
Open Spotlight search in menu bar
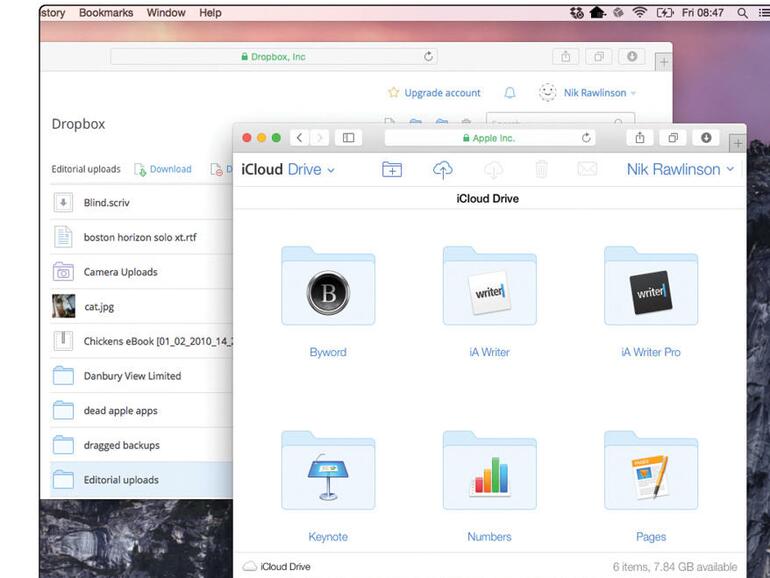point(742,13)
